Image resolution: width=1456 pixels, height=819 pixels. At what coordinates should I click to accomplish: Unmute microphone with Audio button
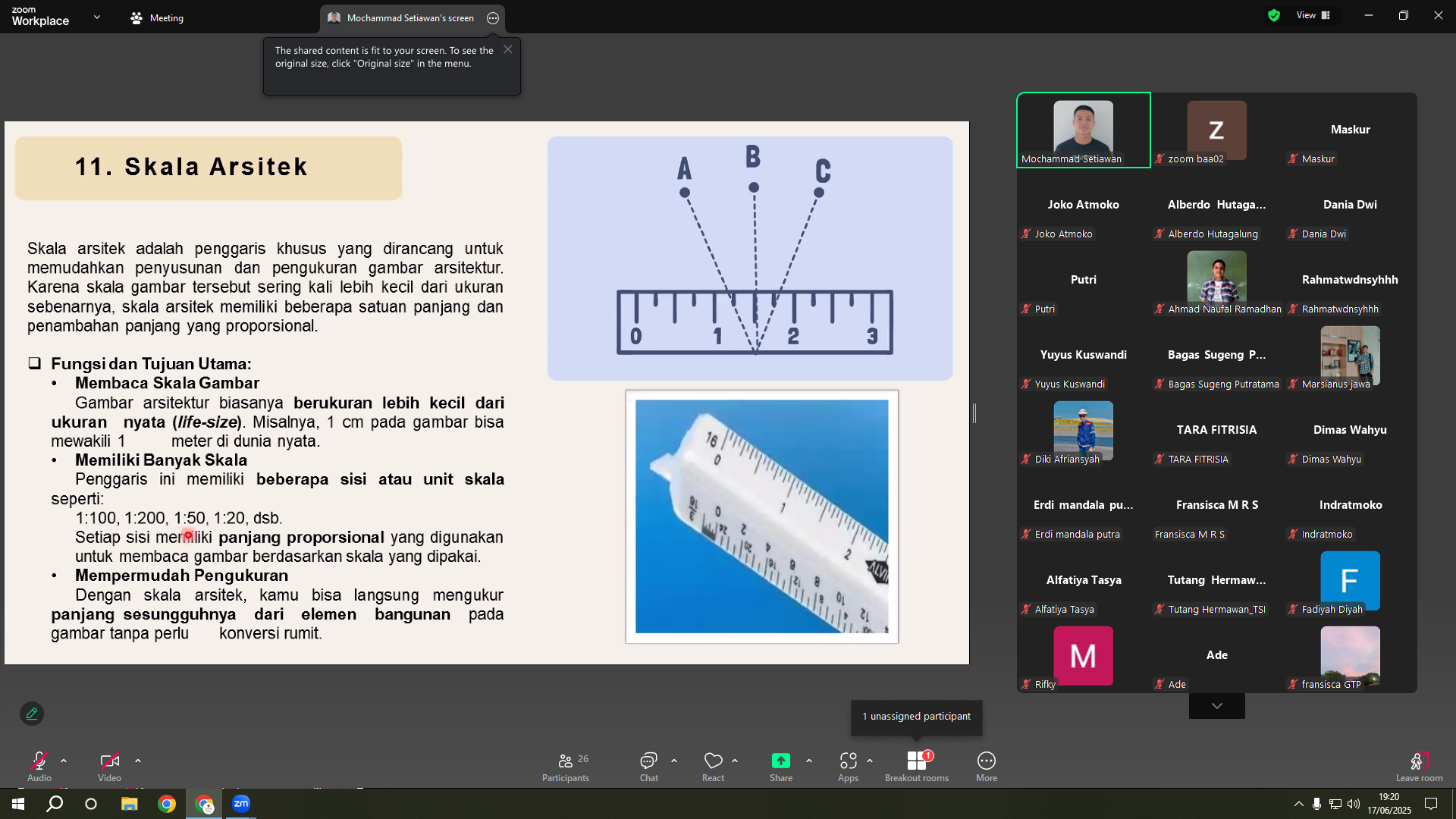(x=39, y=766)
